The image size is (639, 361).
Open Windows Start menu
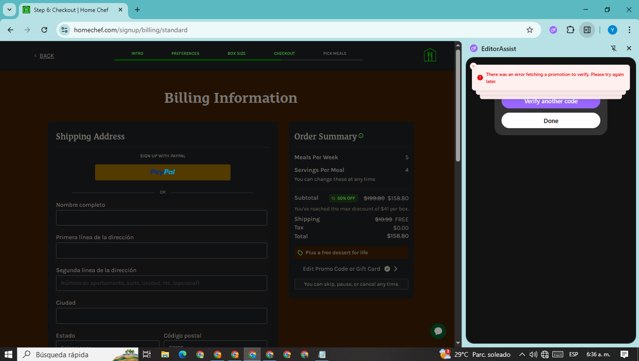[8, 354]
